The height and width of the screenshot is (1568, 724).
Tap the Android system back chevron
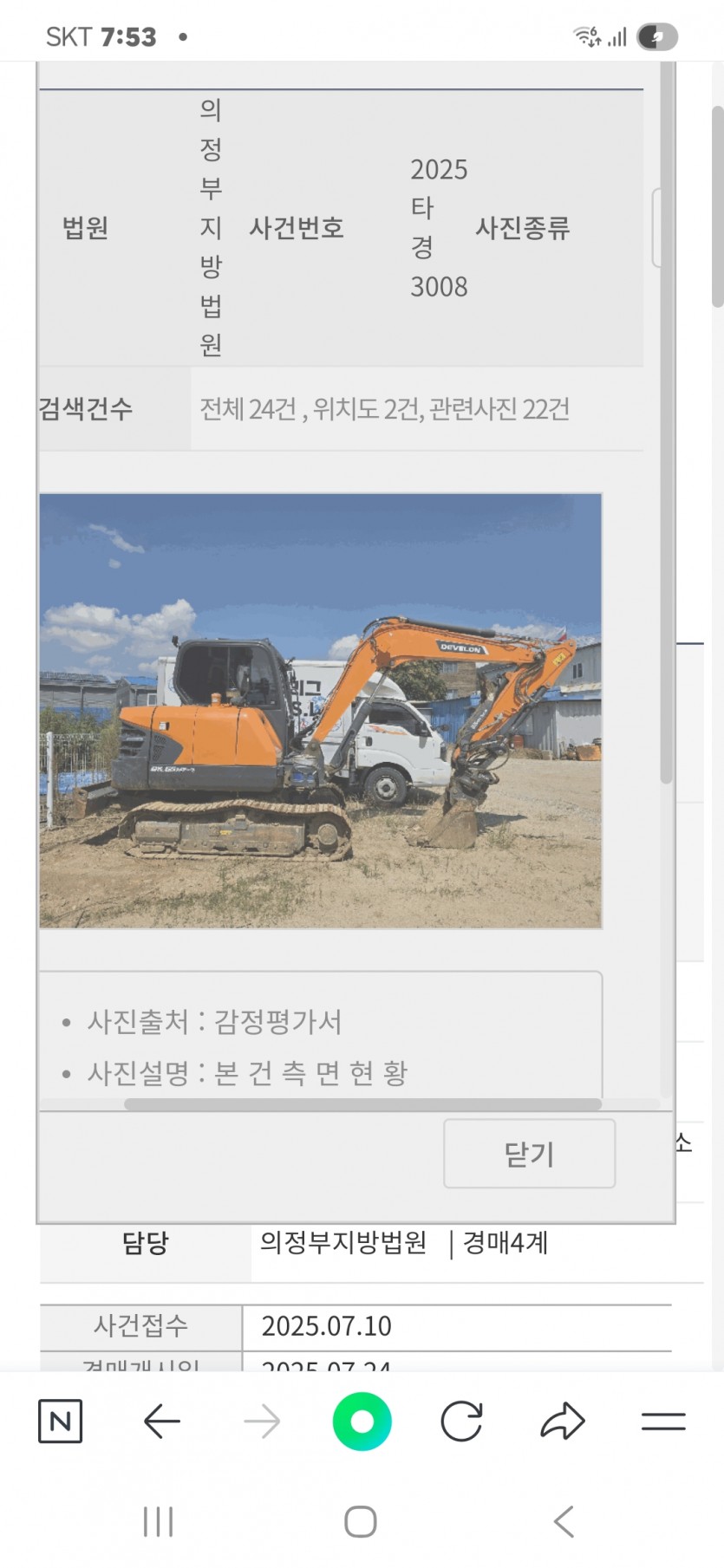pyautogui.click(x=564, y=1521)
